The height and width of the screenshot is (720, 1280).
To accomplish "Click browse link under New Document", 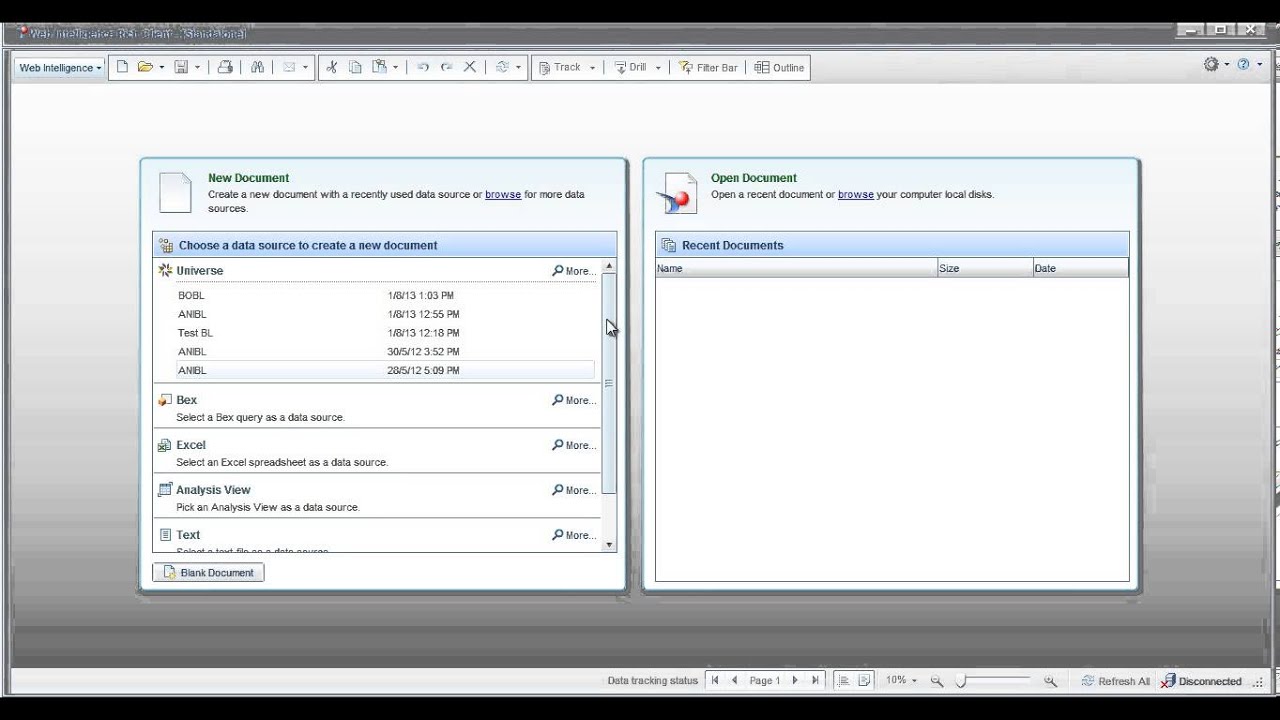I will tap(503, 194).
